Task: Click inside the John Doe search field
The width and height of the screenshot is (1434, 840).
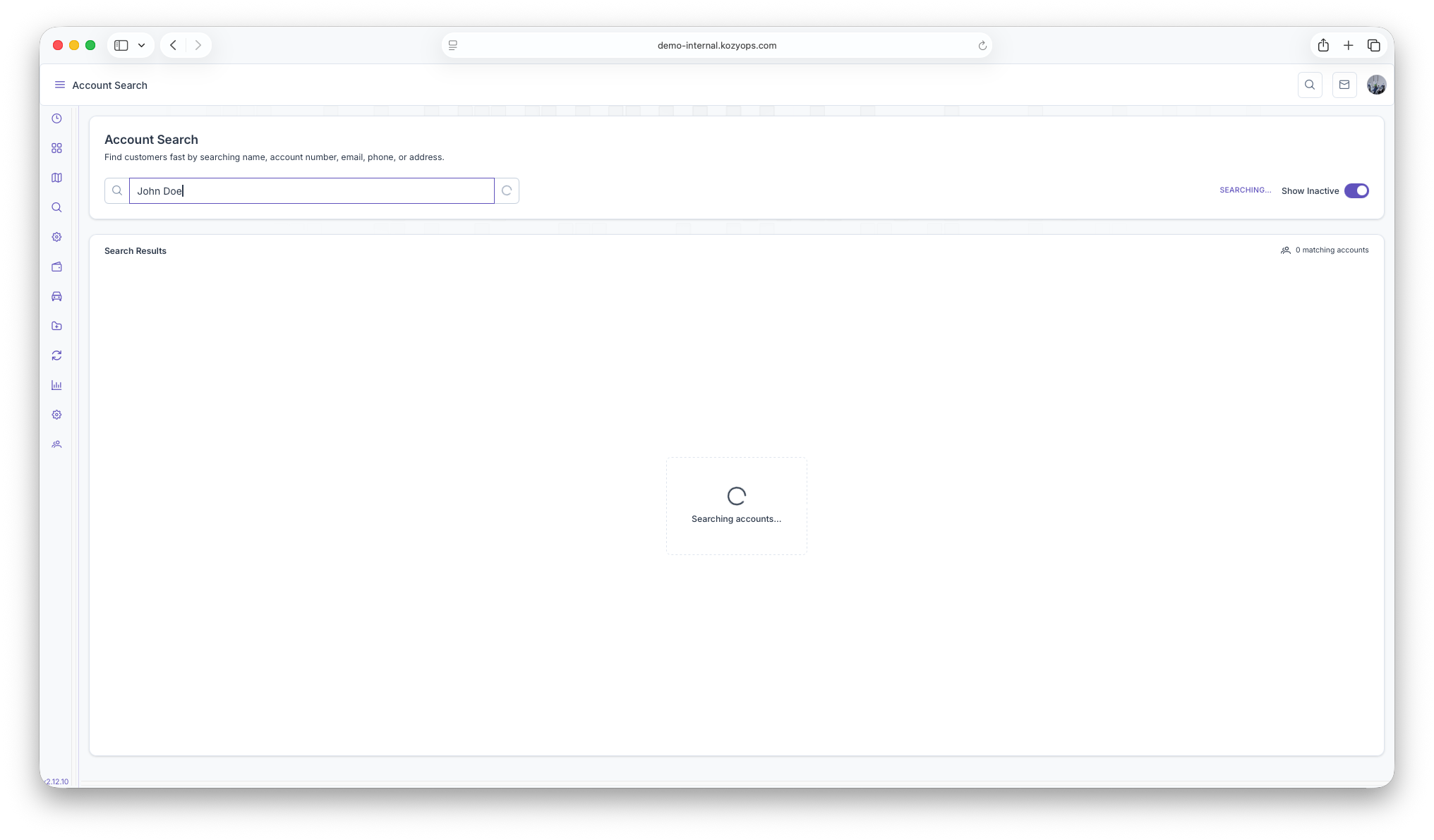Action: (x=311, y=190)
